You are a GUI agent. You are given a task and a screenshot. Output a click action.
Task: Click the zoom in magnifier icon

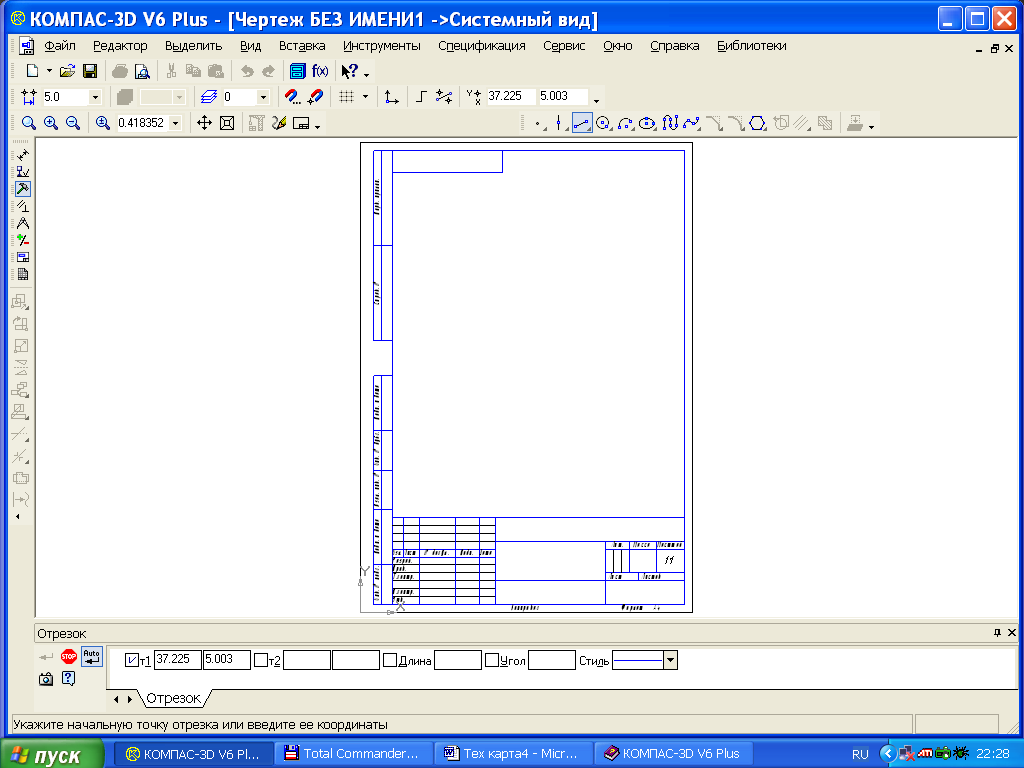tap(50, 123)
